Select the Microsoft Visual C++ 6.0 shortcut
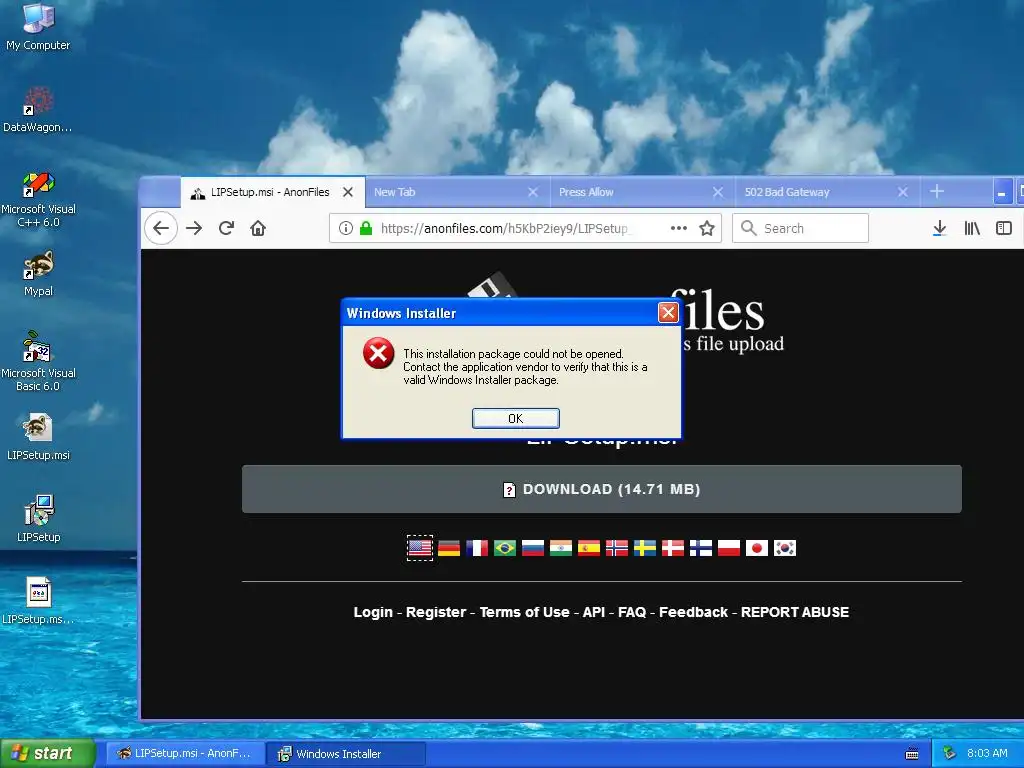Image resolution: width=1024 pixels, height=768 pixels. tap(39, 199)
